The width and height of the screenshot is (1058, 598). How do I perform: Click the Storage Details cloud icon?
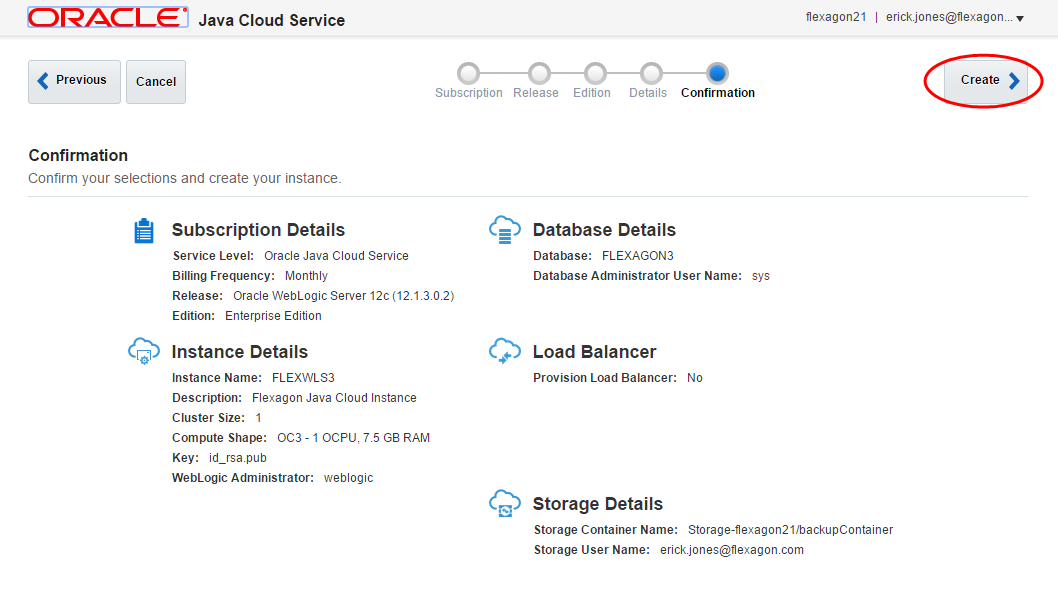505,504
